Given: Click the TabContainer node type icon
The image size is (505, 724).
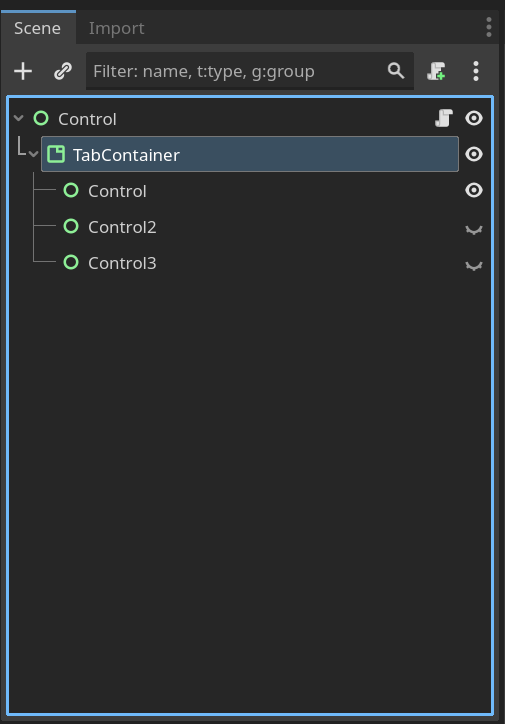Looking at the screenshot, I should coord(56,154).
